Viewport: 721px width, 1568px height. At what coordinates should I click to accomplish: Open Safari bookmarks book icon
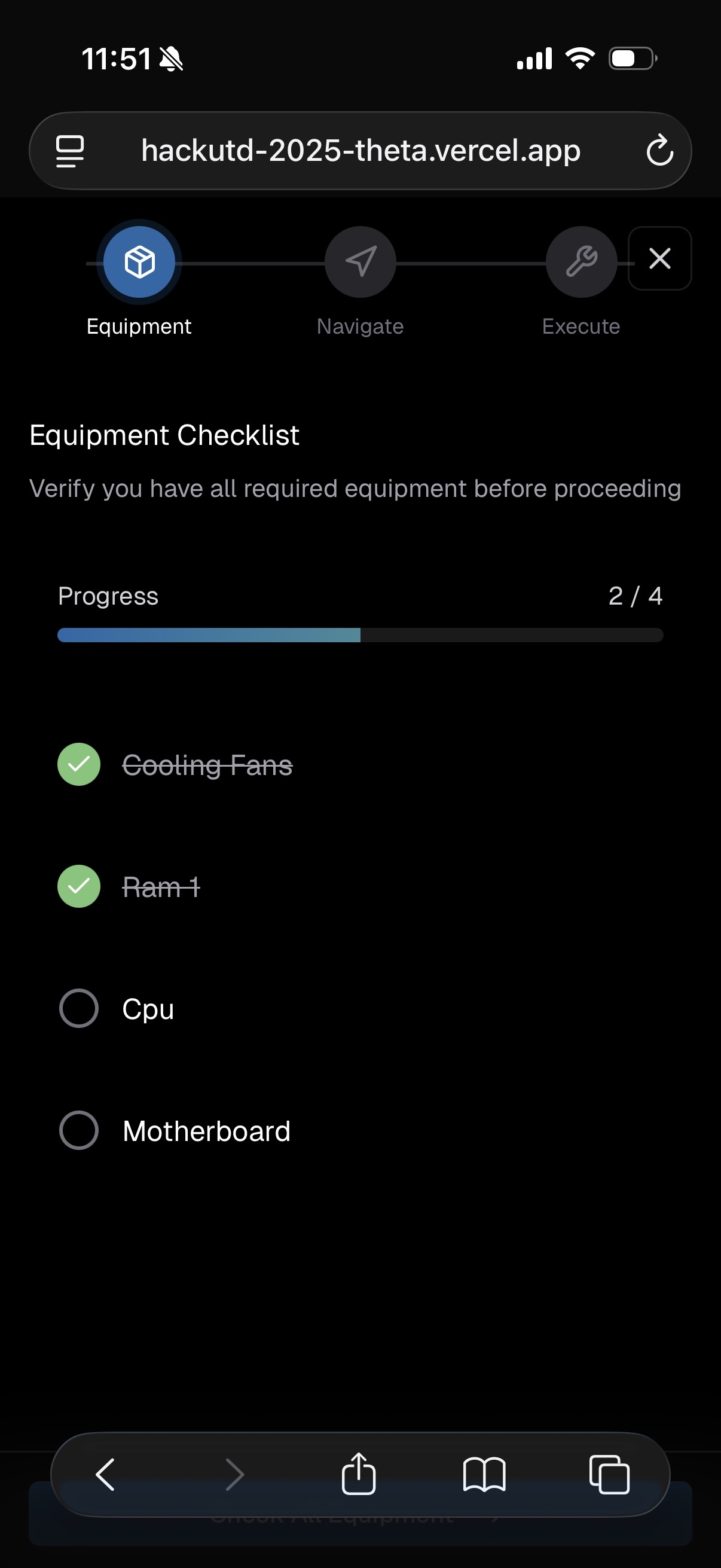point(484,1474)
